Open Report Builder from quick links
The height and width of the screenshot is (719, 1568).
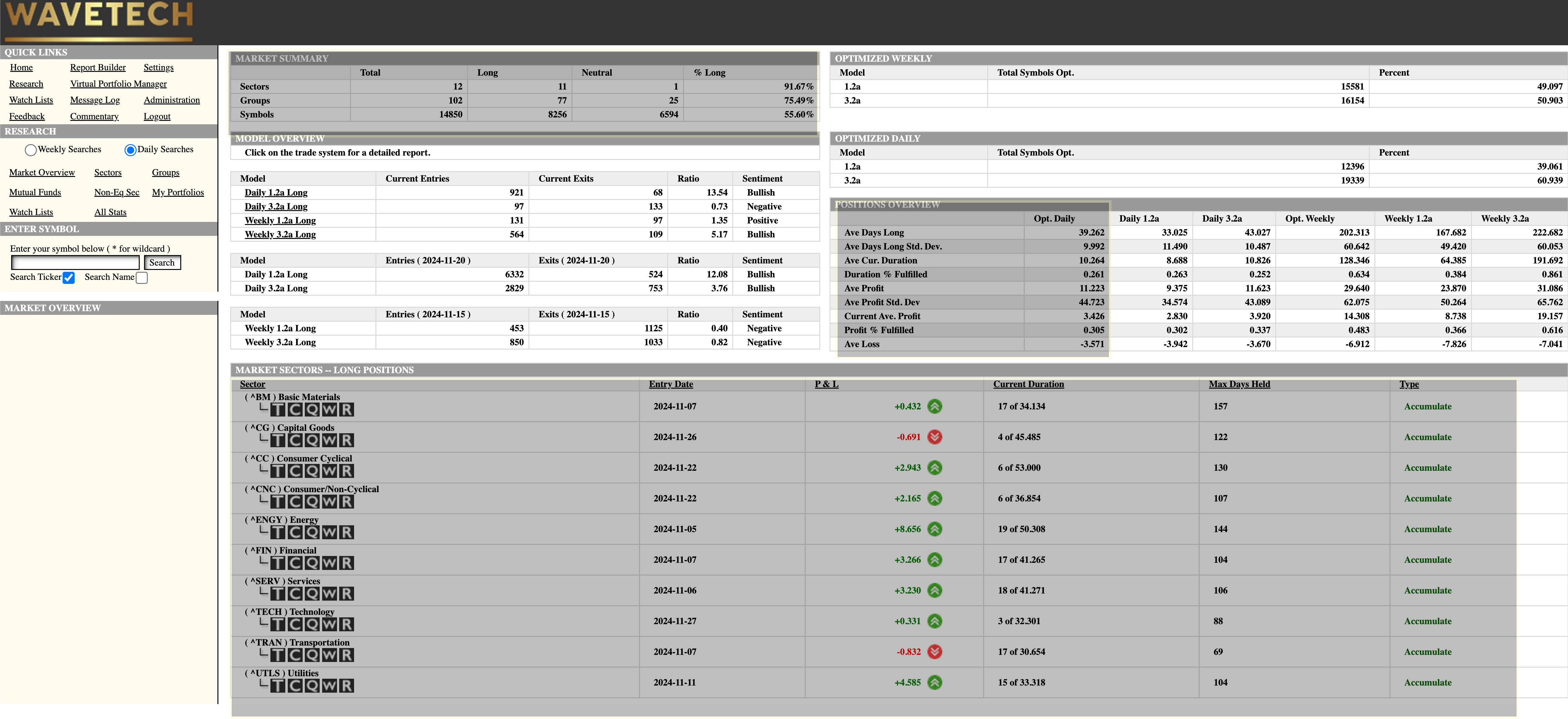click(97, 68)
